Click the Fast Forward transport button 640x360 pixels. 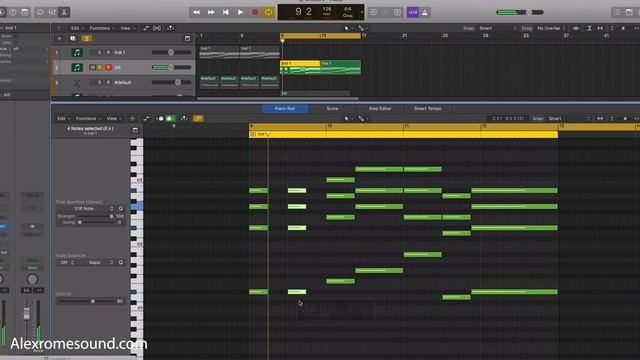click(211, 12)
